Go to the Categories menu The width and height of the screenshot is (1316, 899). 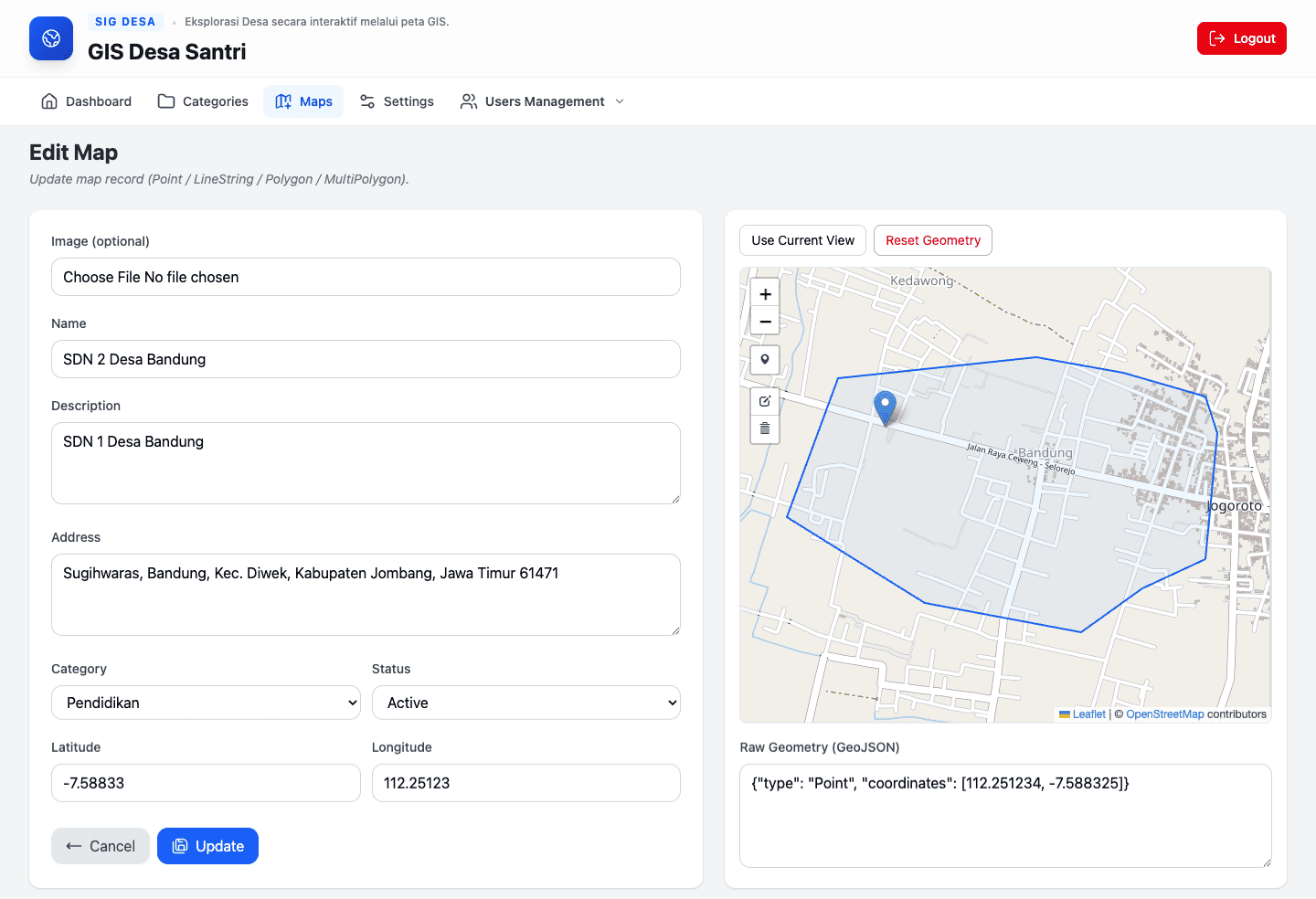(x=203, y=101)
